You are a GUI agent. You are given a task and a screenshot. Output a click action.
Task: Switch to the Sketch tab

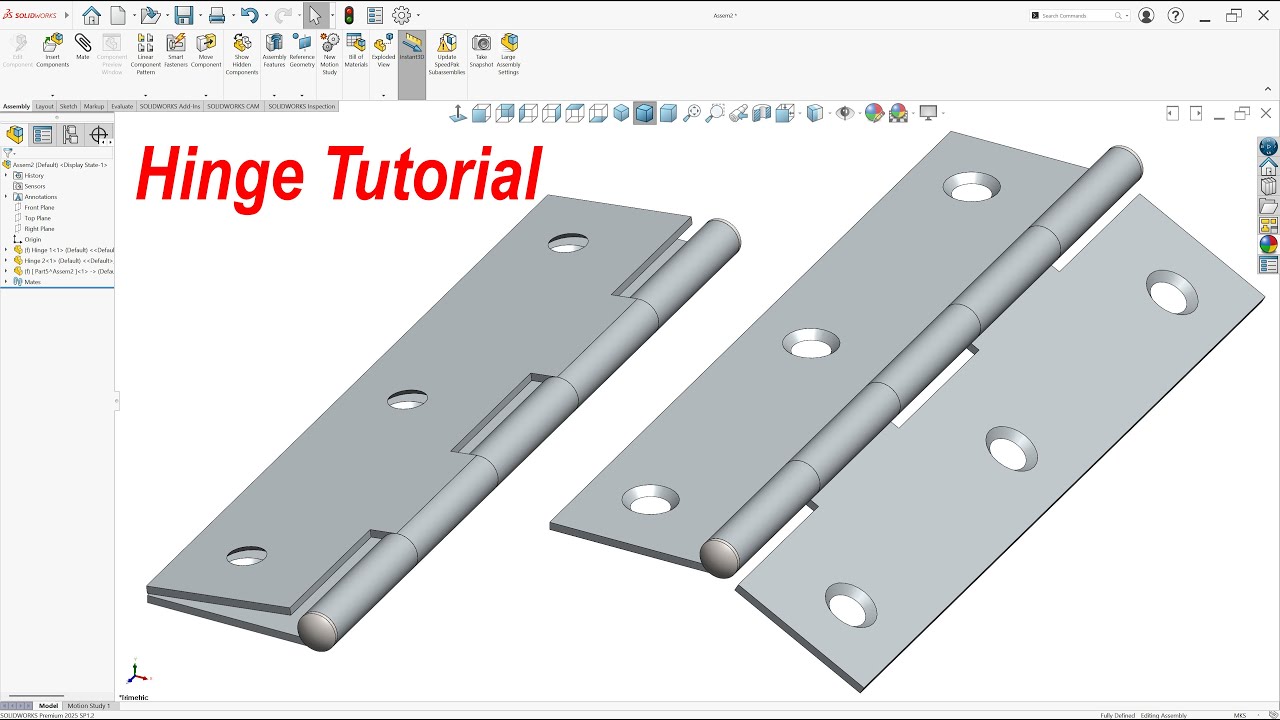click(68, 106)
